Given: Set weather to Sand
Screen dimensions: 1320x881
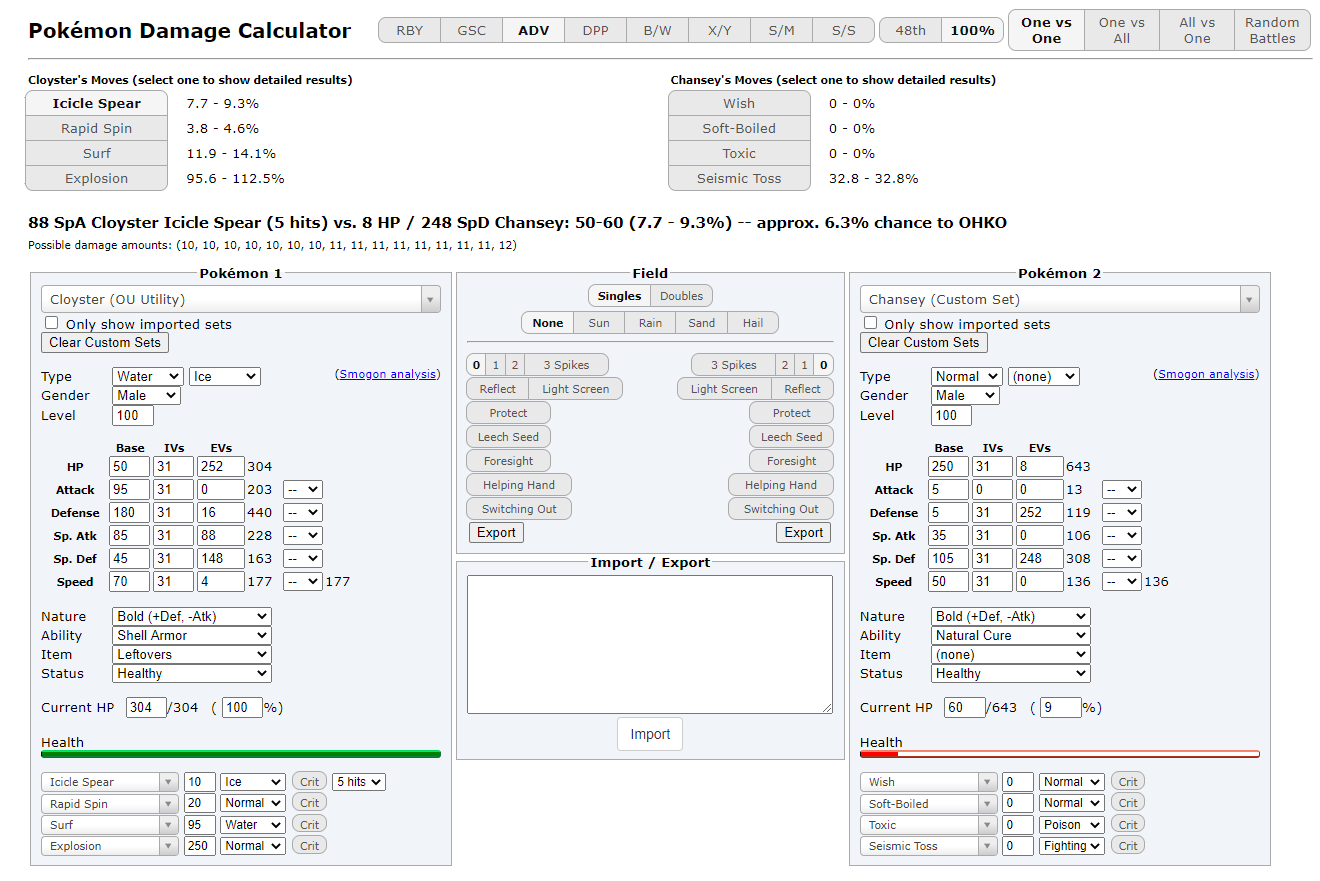Looking at the screenshot, I should coord(702,323).
